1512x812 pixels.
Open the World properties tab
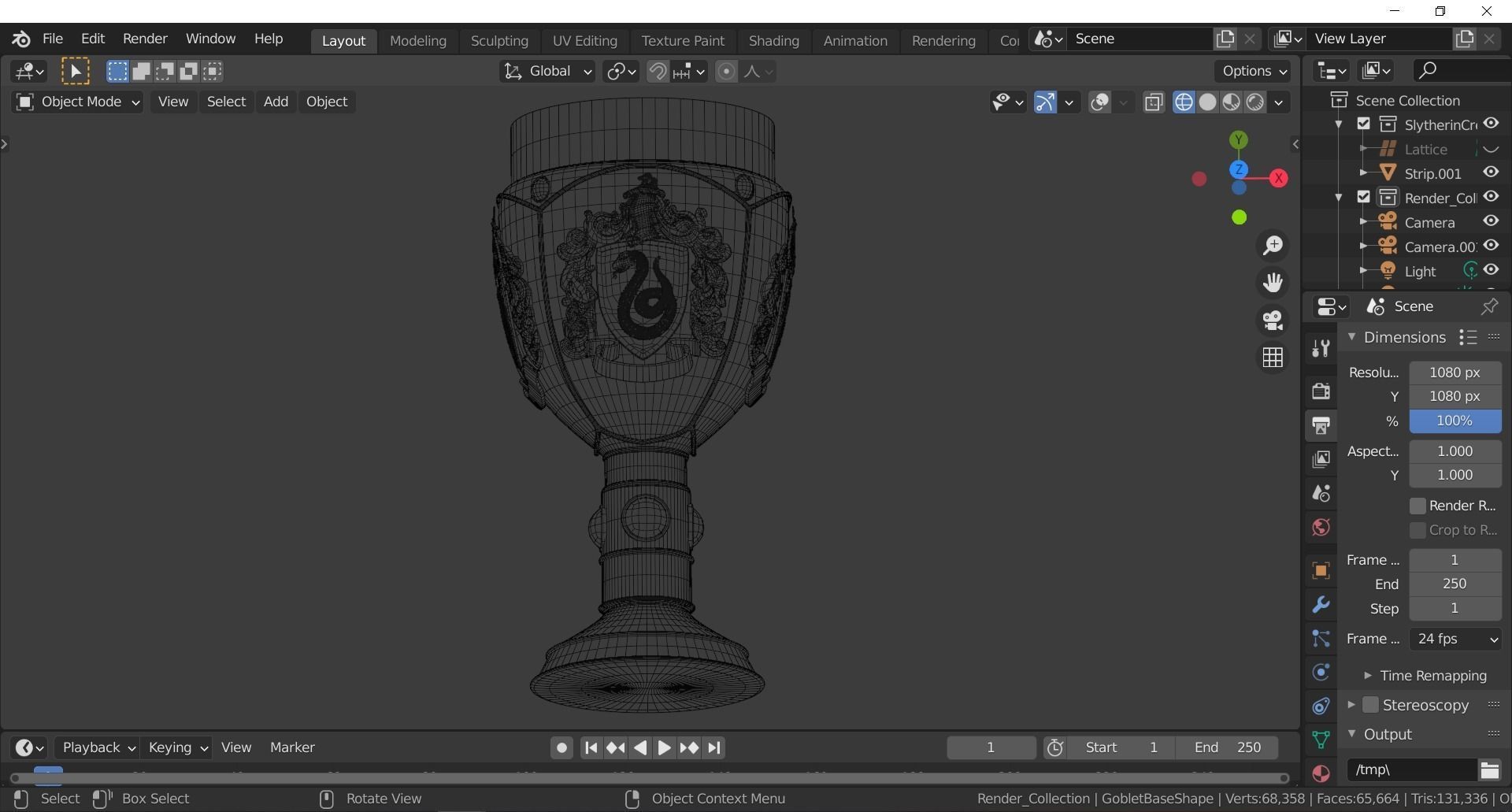coord(1321,528)
